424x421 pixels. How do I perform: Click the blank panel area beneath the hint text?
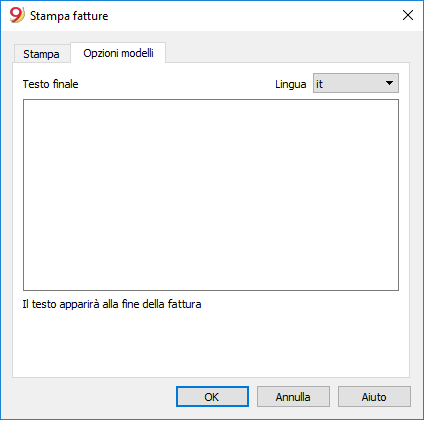pyautogui.click(x=211, y=343)
